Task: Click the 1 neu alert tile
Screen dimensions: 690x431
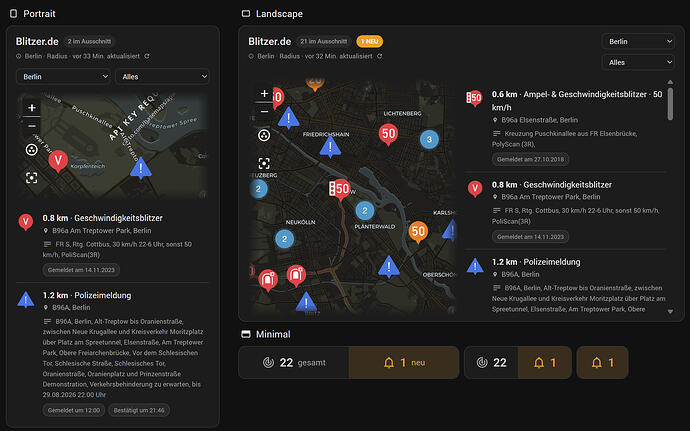Action: [x=404, y=363]
